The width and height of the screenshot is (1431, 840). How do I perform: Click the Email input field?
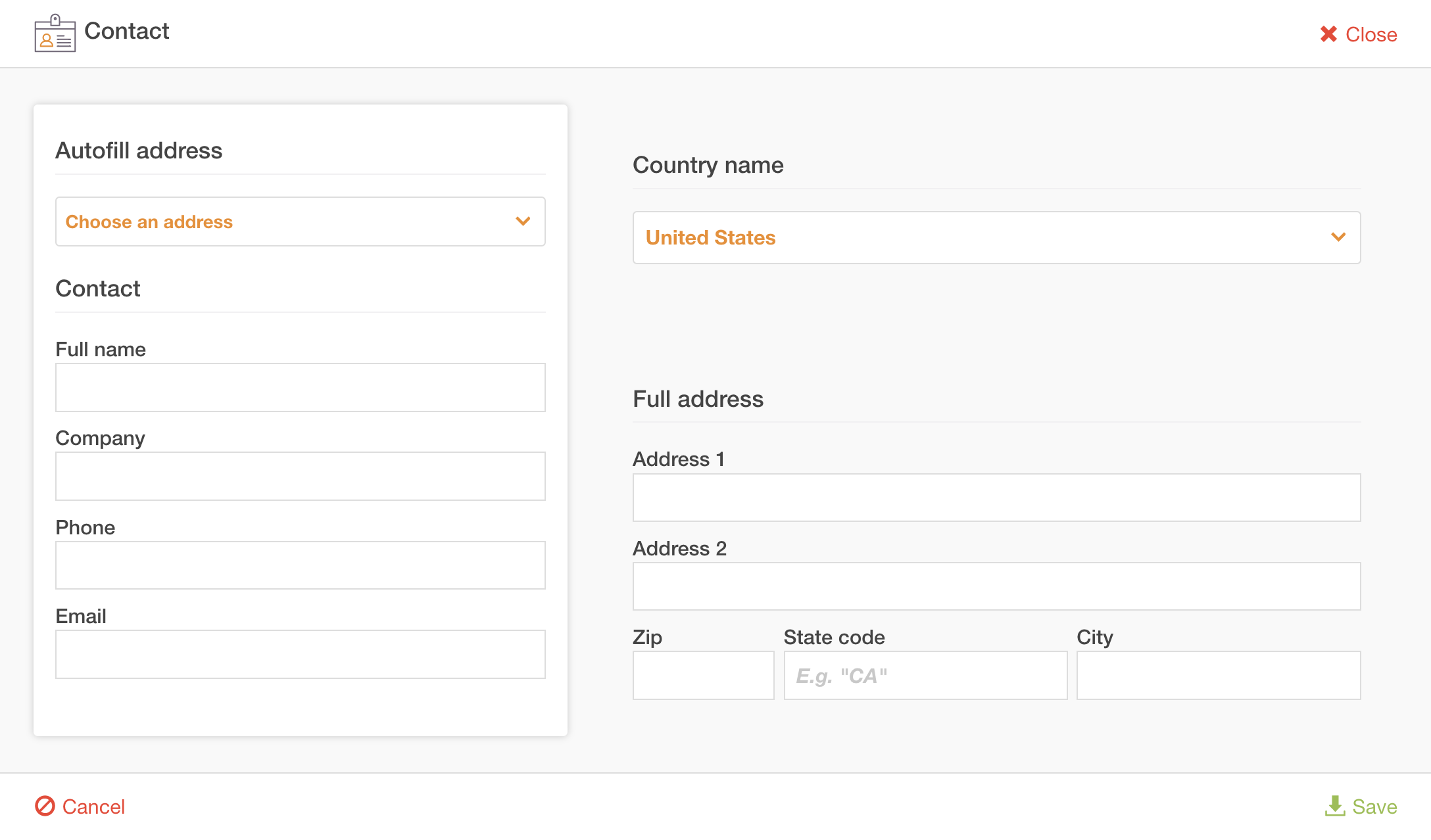coord(300,653)
